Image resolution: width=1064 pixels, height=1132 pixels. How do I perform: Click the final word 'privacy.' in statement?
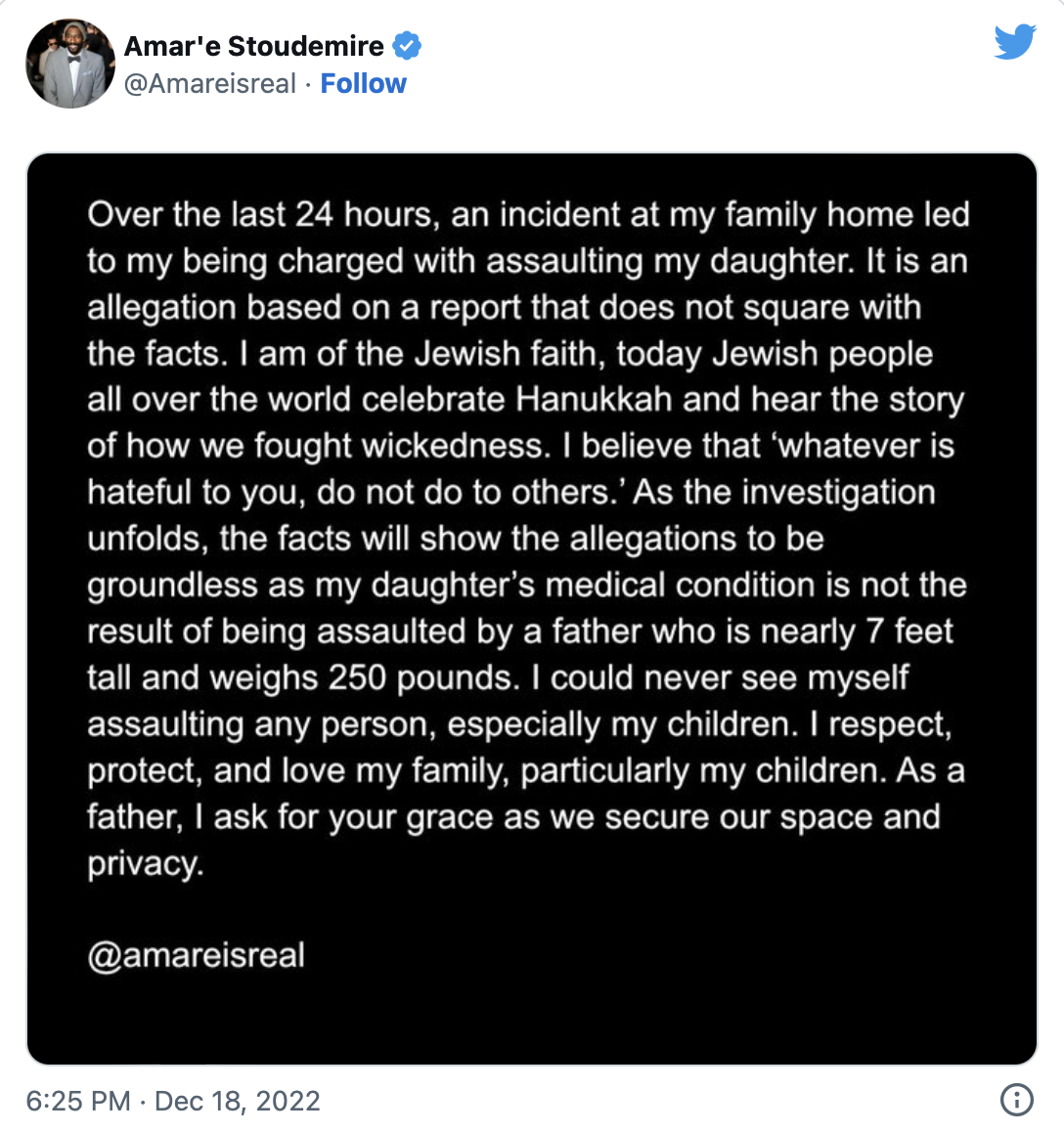pos(145,863)
